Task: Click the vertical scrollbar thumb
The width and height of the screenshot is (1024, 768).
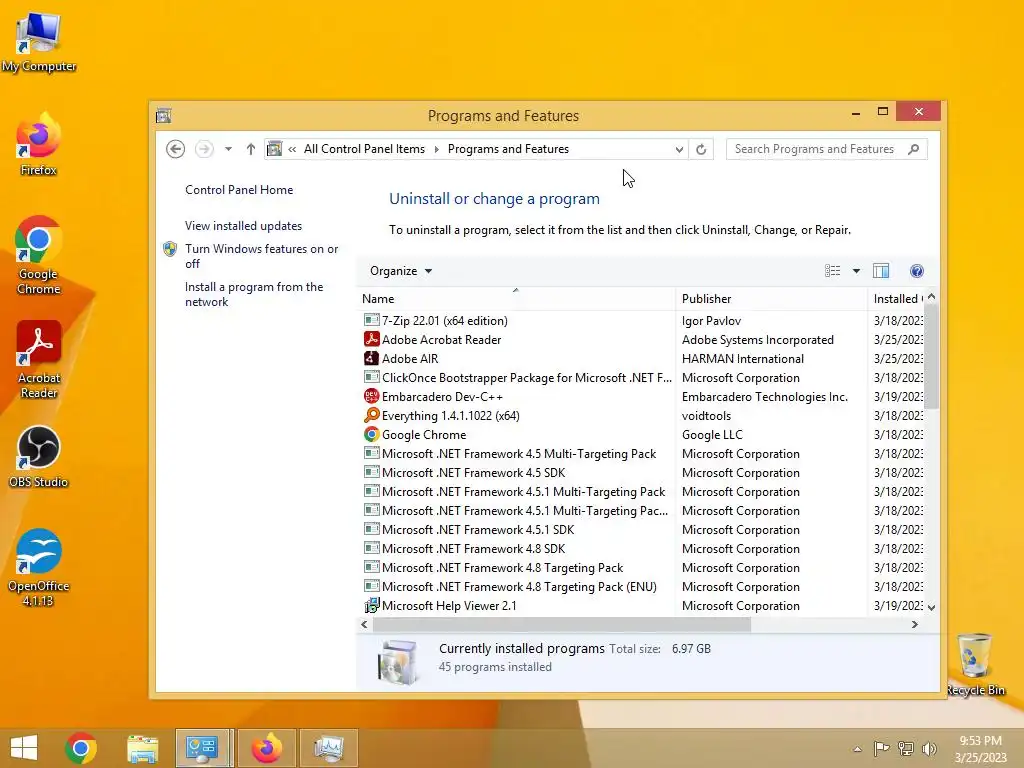Action: (932, 357)
